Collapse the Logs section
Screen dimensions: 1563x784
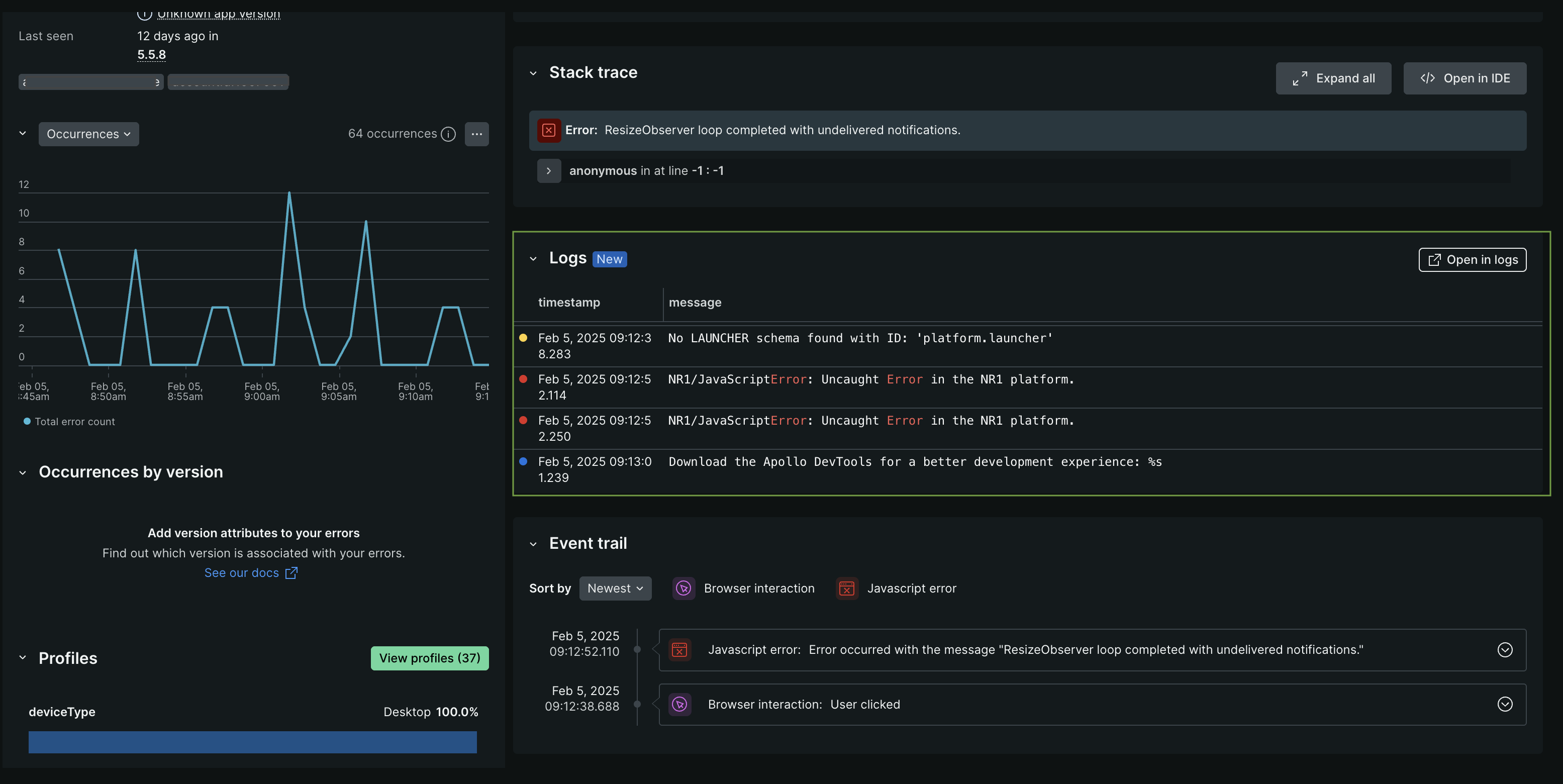pyautogui.click(x=533, y=259)
